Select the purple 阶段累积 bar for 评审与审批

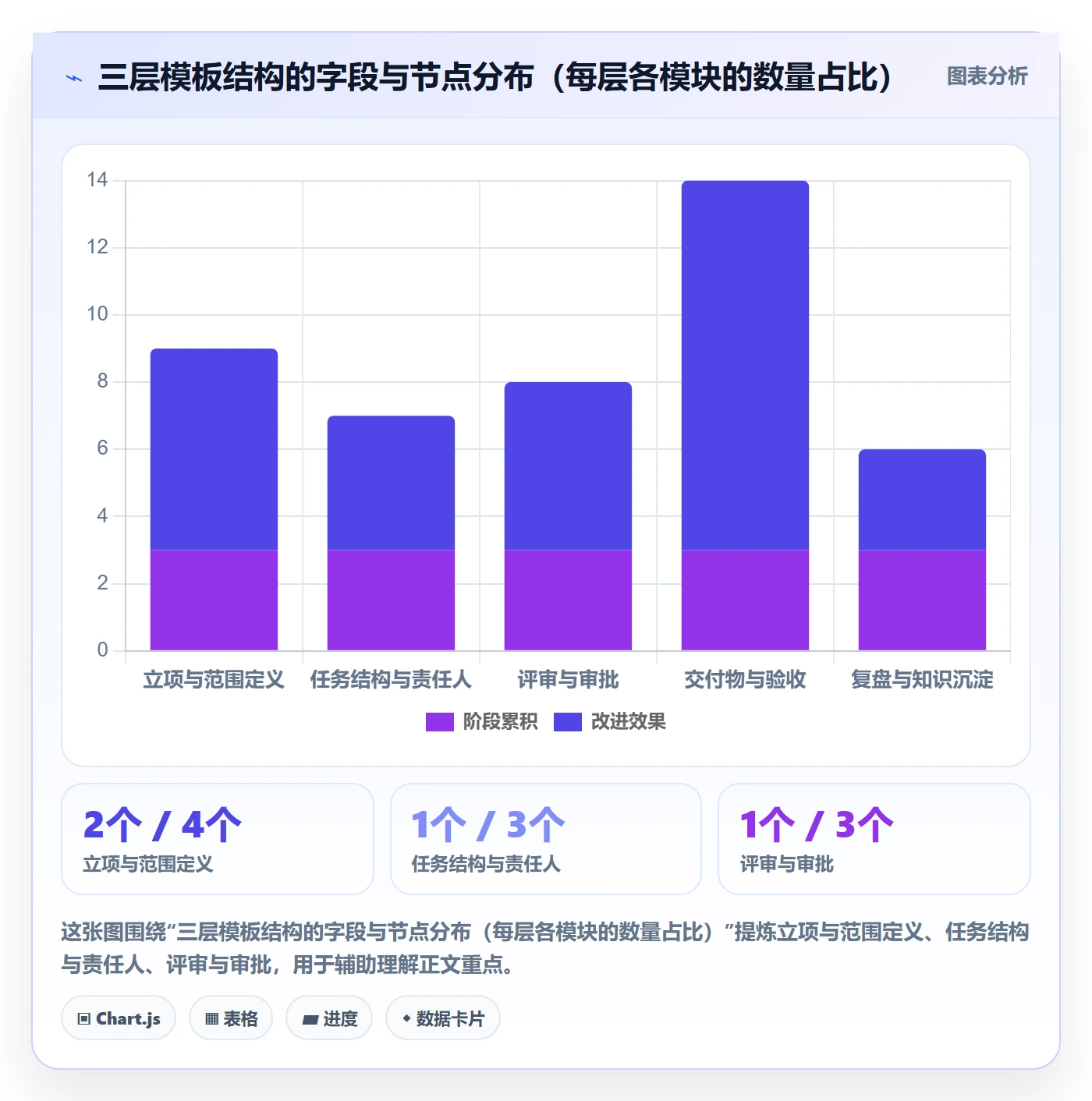[x=568, y=600]
